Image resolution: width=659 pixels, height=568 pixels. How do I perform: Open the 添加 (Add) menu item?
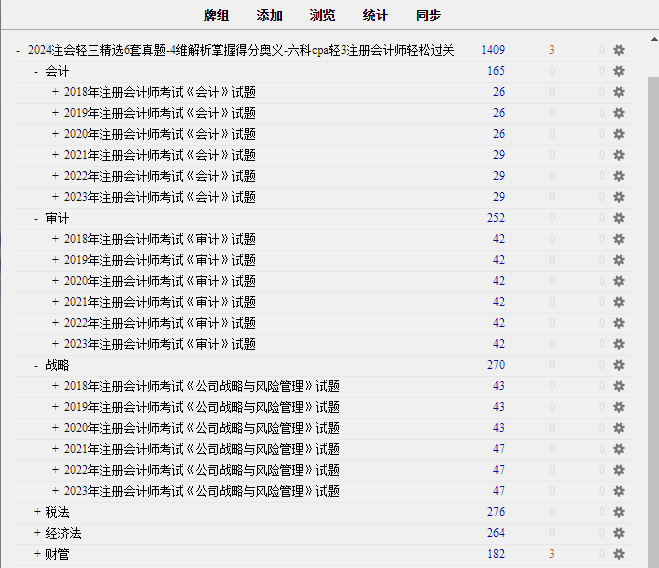[x=269, y=16]
